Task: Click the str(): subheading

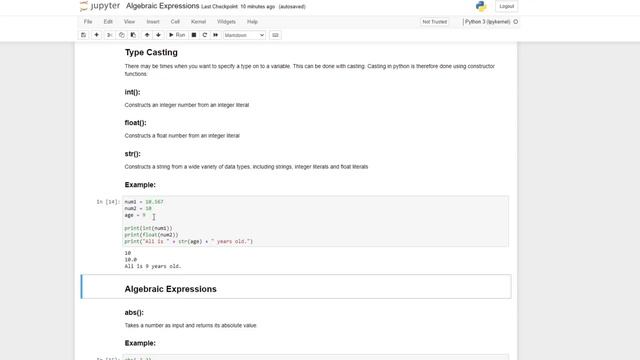Action: (133, 154)
